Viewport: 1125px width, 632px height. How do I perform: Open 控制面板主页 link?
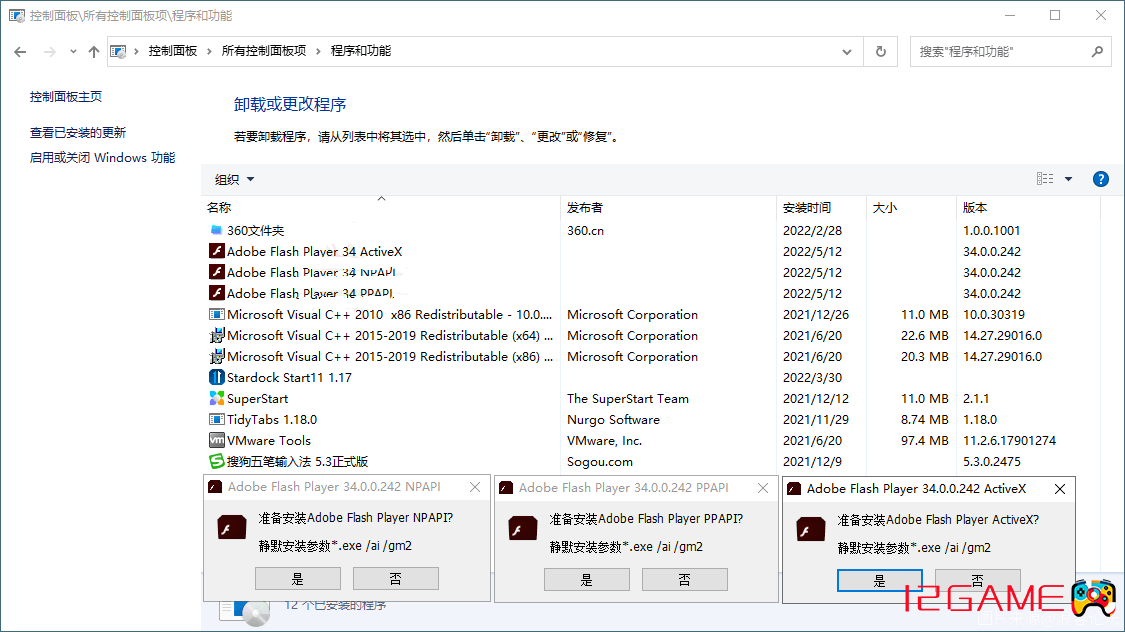(65, 97)
